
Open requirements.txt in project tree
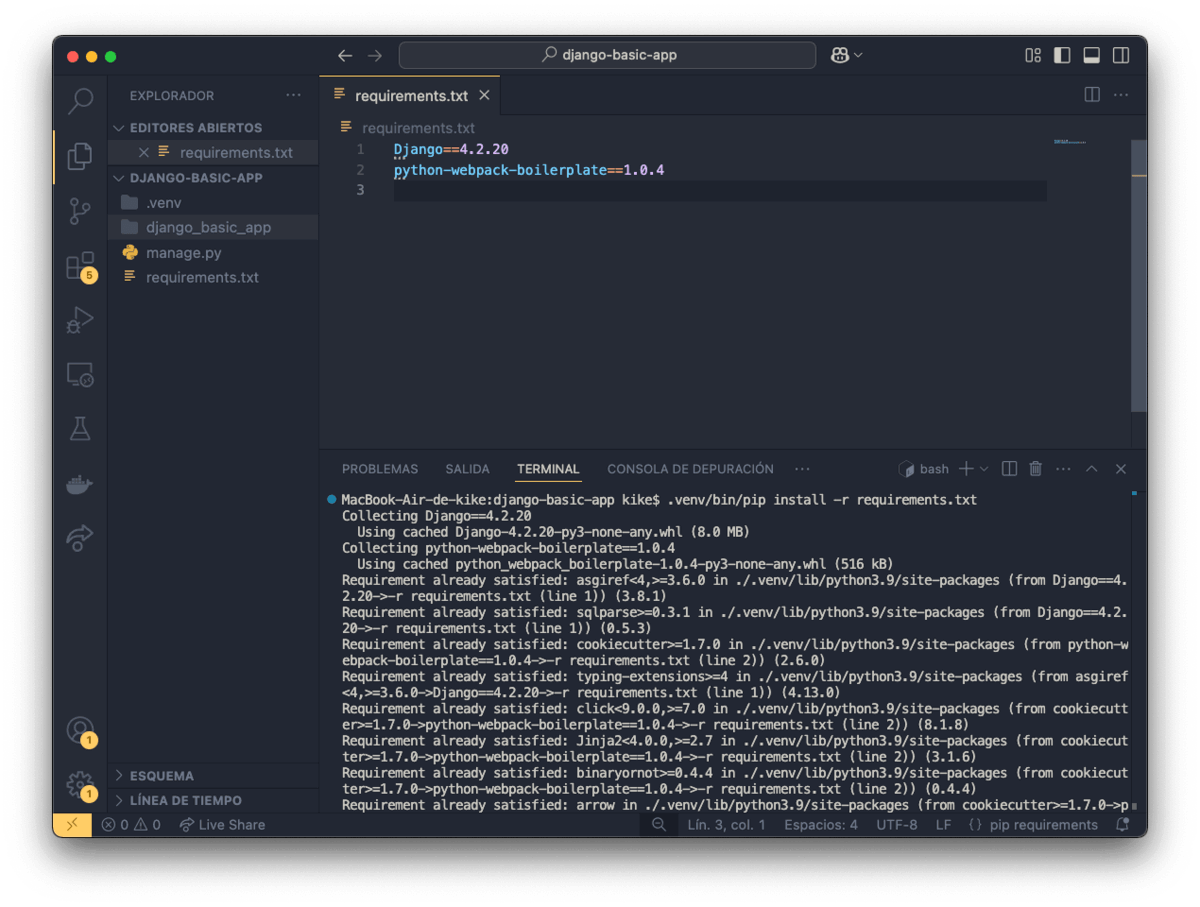(x=213, y=278)
